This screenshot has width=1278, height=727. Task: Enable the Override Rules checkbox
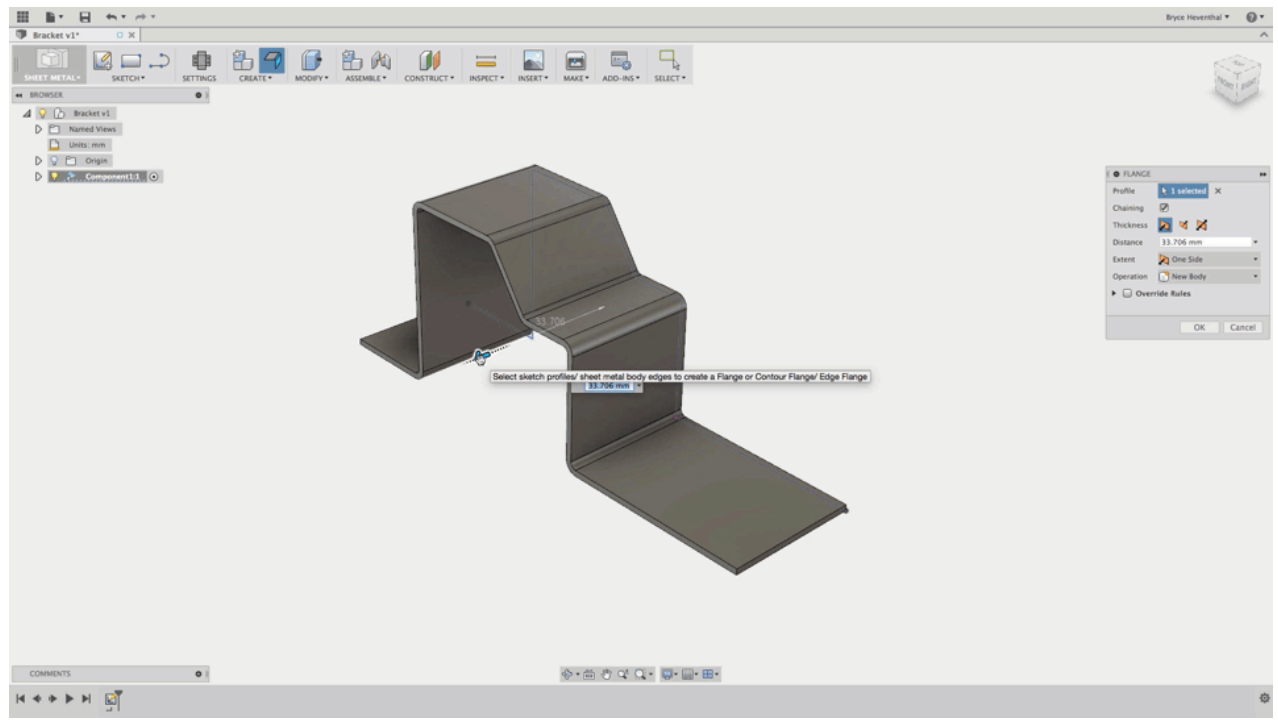coord(1127,293)
